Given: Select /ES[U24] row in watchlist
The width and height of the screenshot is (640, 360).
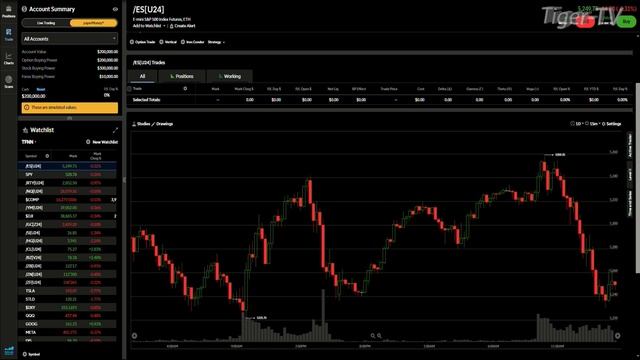Looking at the screenshot, I should pos(67,166).
